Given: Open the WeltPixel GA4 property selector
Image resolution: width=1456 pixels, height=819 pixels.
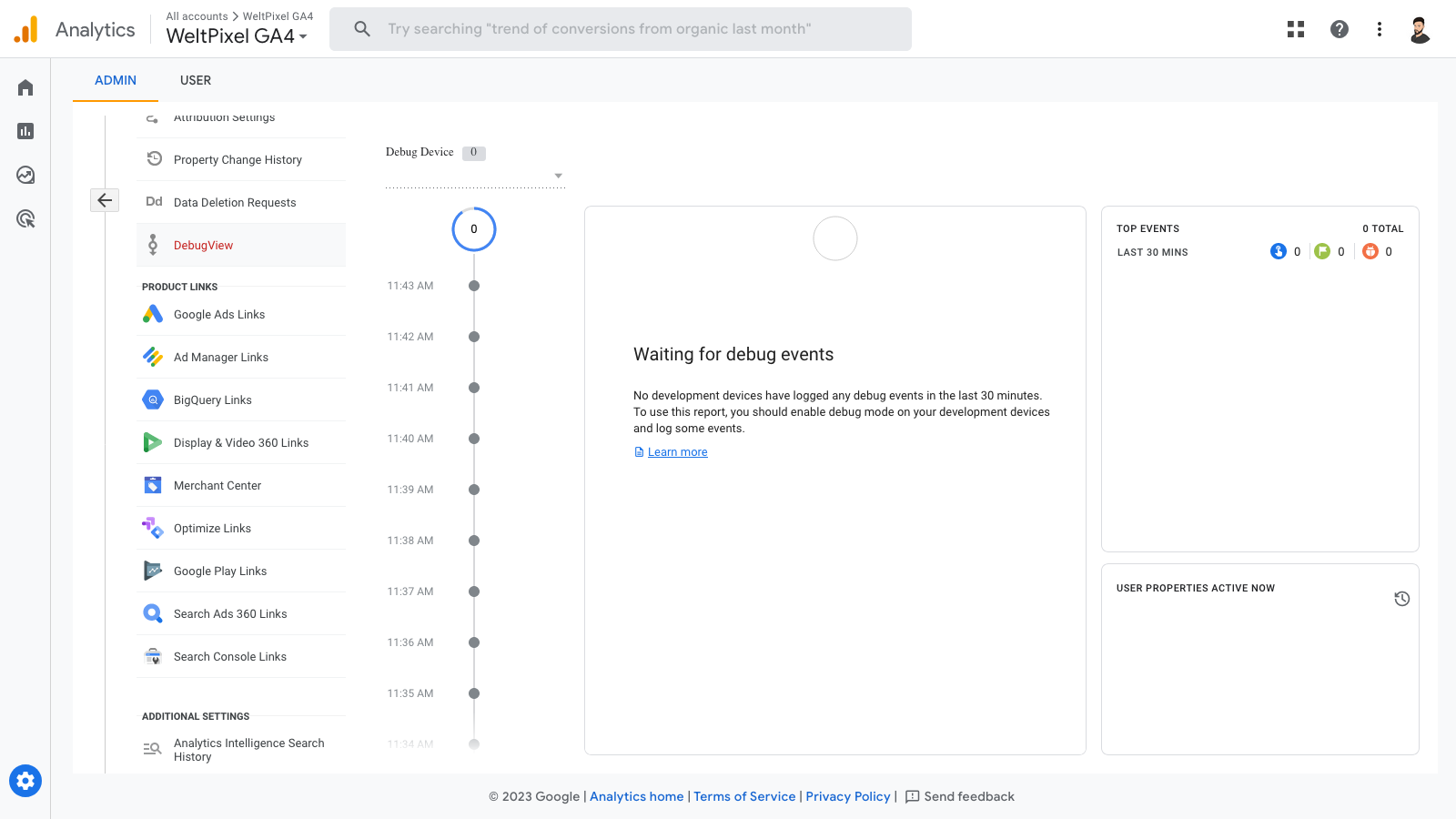Looking at the screenshot, I should [x=237, y=36].
